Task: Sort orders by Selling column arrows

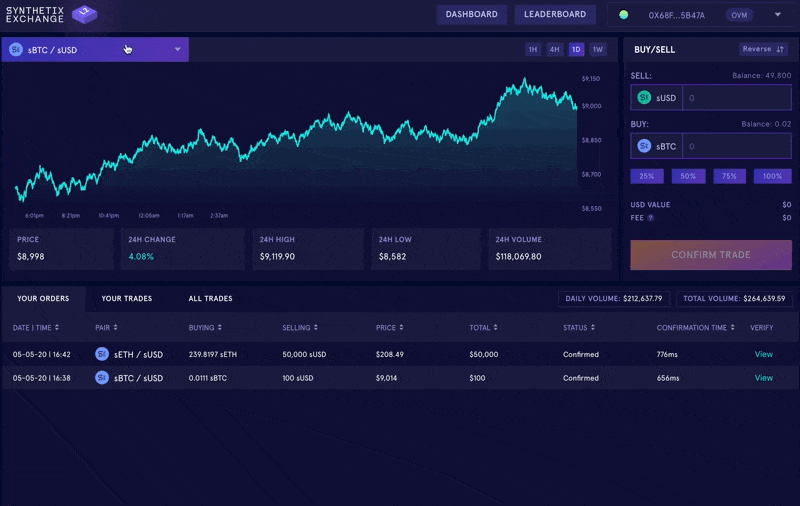Action: click(316, 327)
